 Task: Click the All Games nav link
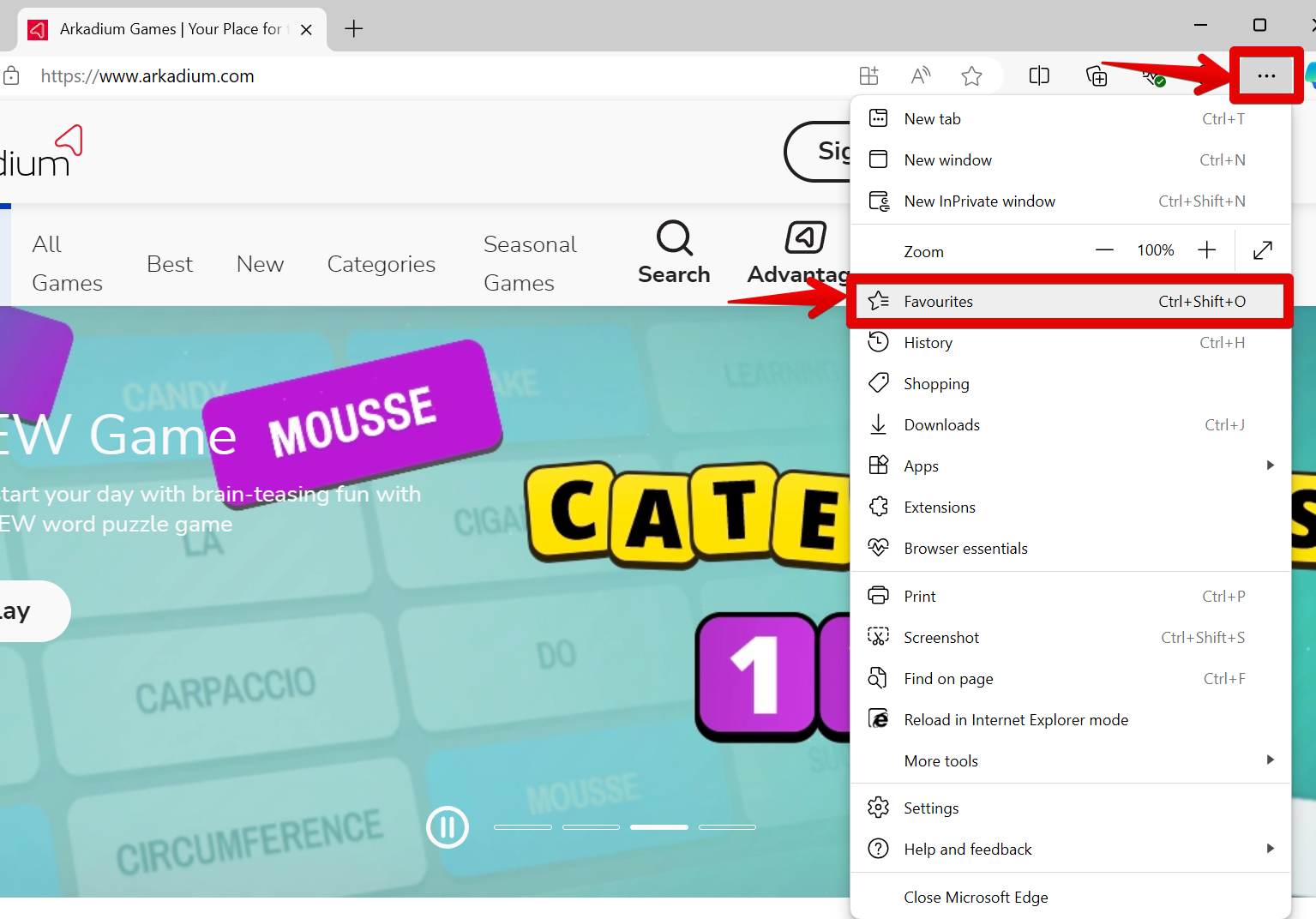coord(67,263)
